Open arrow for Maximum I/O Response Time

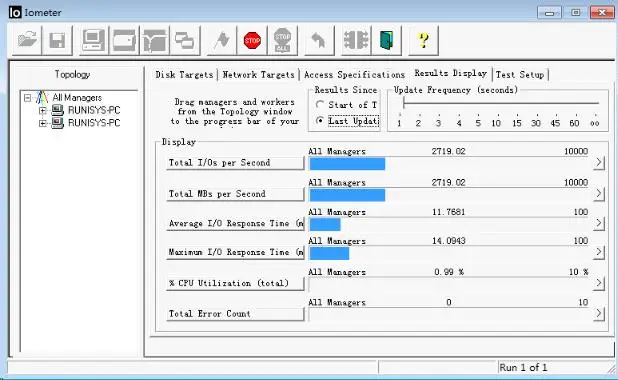(x=598, y=251)
